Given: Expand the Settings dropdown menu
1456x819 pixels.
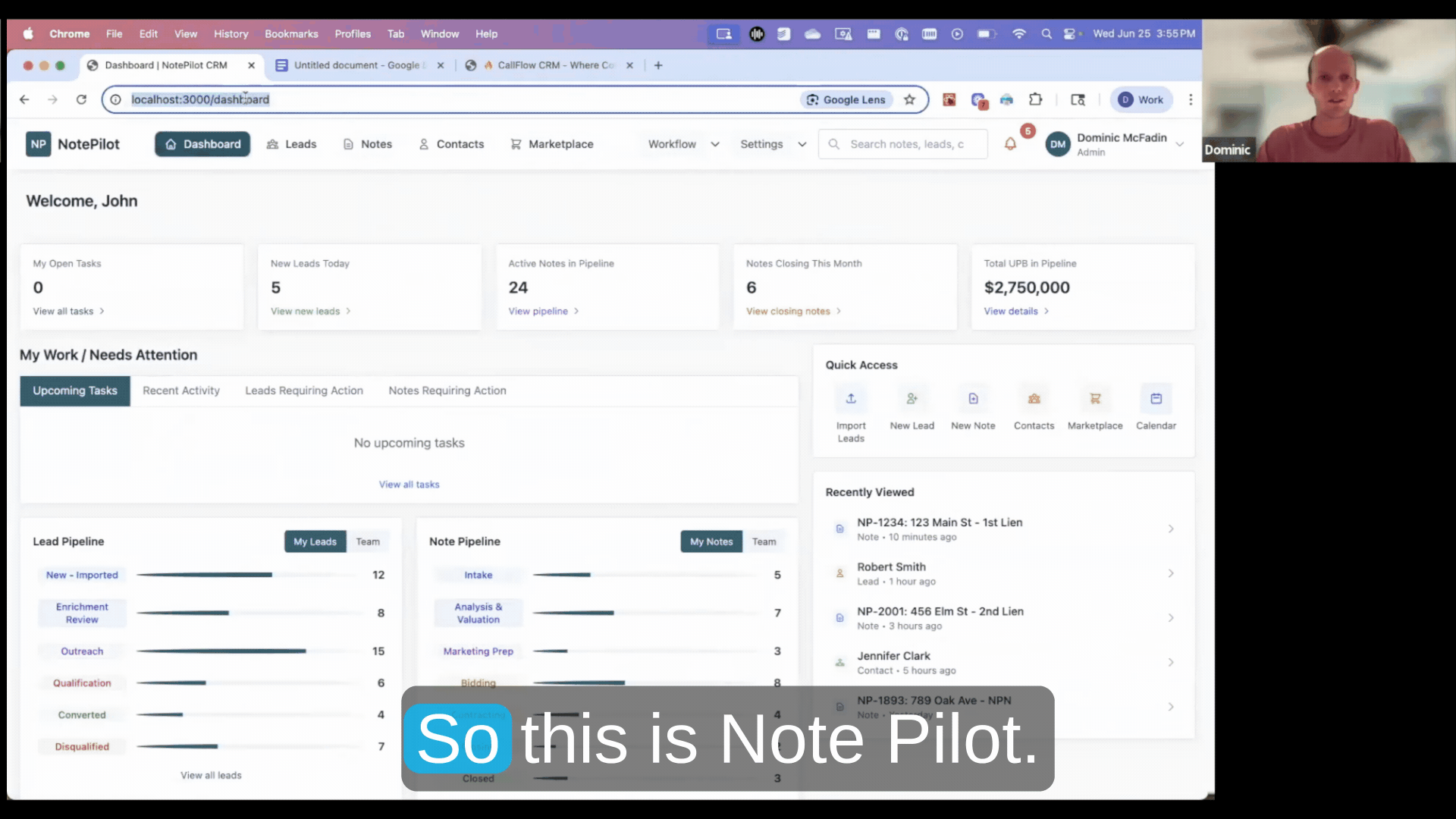Looking at the screenshot, I should pos(773,144).
